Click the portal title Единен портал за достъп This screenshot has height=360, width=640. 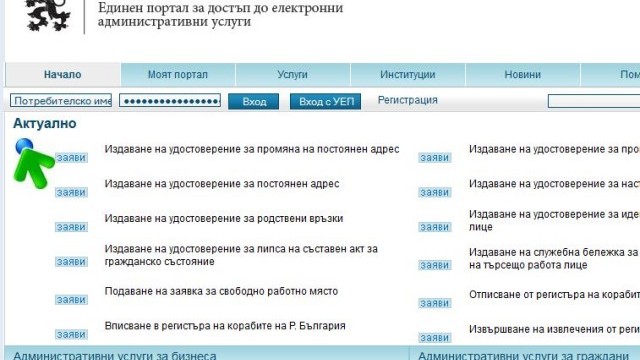(220, 14)
